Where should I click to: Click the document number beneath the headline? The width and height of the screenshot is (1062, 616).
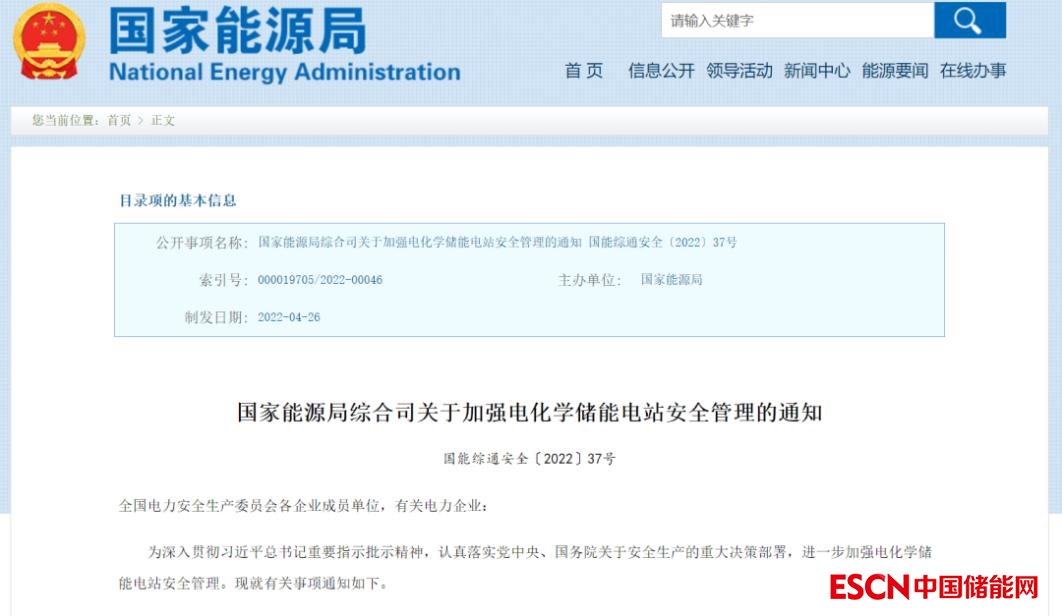pos(529,460)
